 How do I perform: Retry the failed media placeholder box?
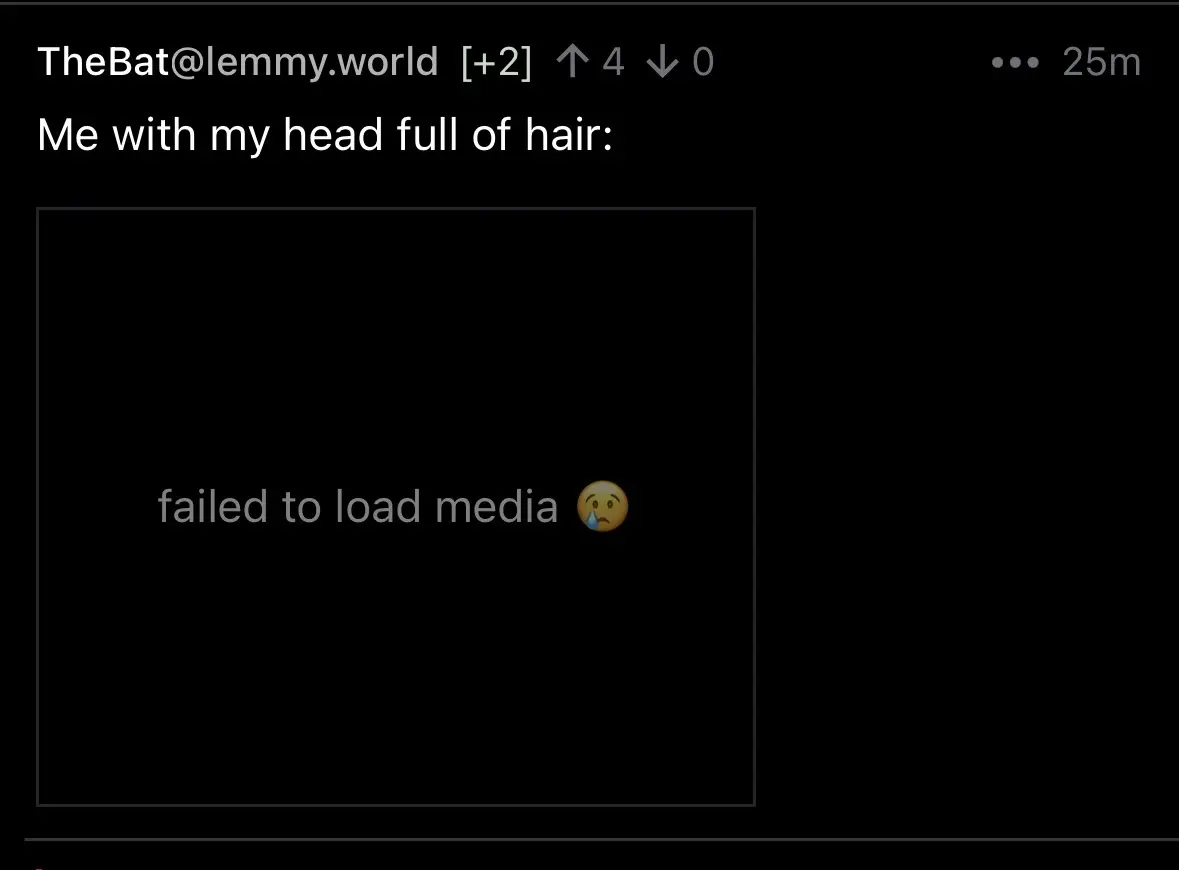coord(396,507)
